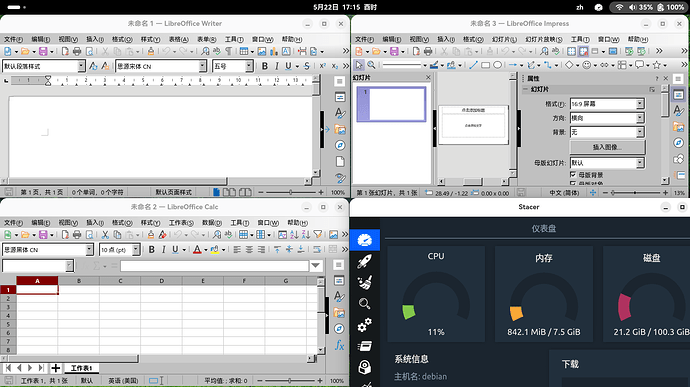
Task: Toggle superscript in the Writer toolbar
Action: click(x=323, y=66)
